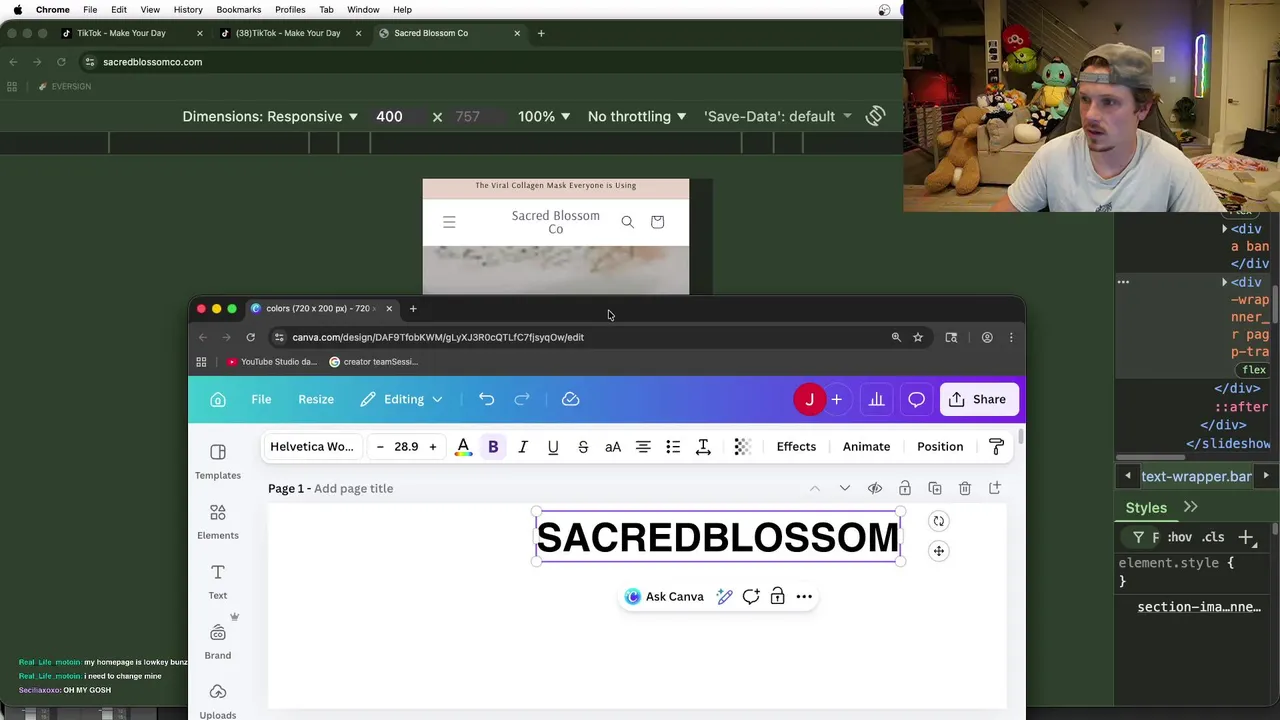Open the No throttling dropdown
The image size is (1280, 720).
click(x=637, y=117)
